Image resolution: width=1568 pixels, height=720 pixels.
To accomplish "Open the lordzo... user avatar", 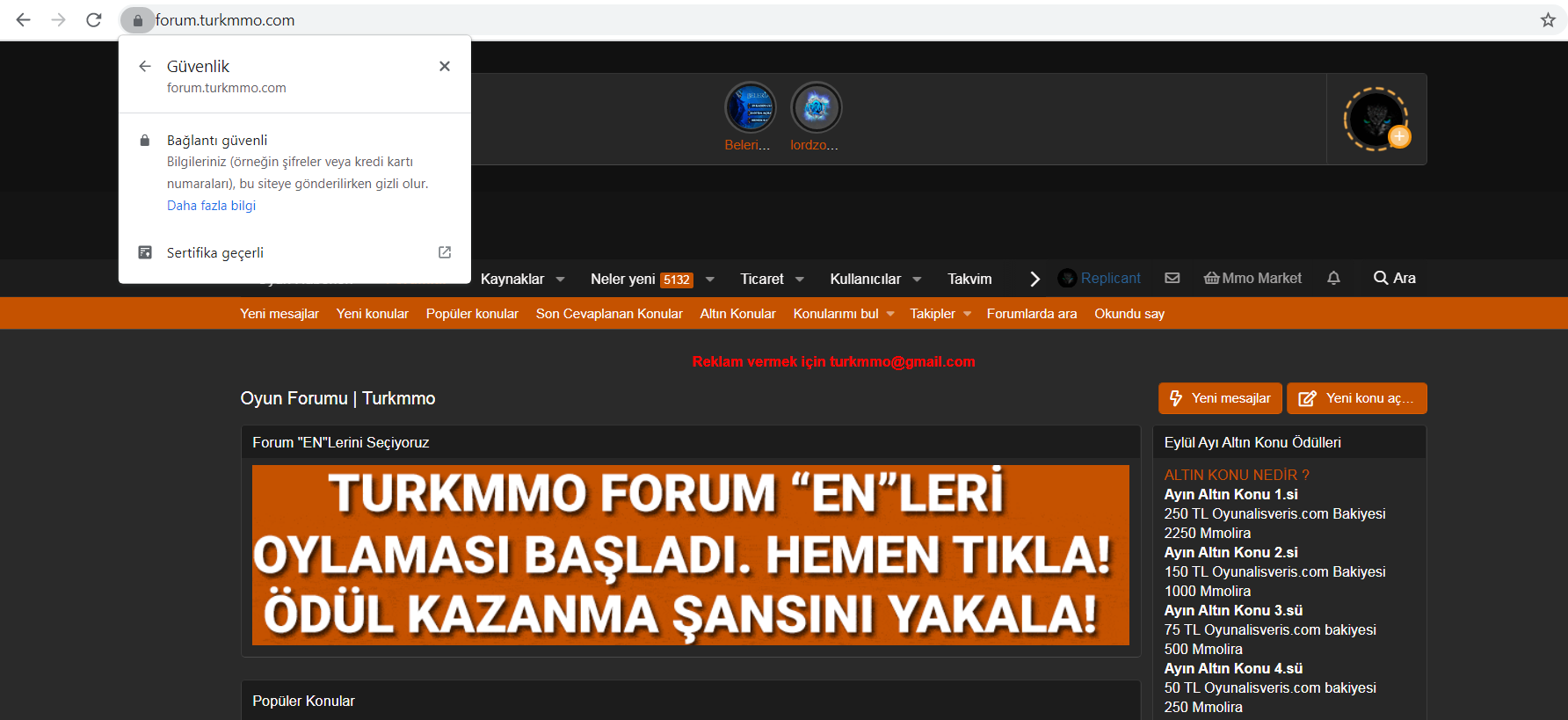I will click(x=816, y=107).
